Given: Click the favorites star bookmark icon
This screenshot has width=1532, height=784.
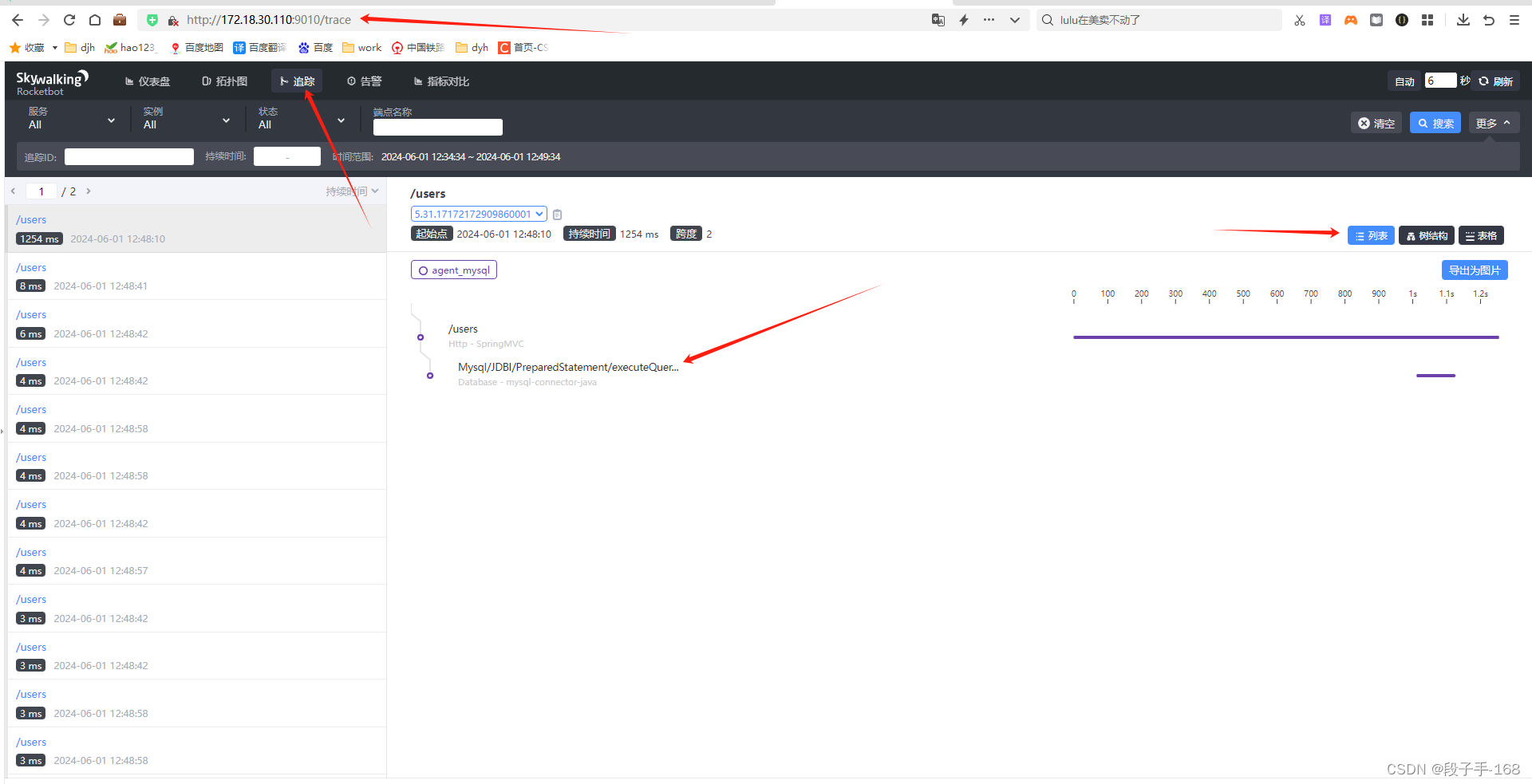Looking at the screenshot, I should click(x=14, y=48).
